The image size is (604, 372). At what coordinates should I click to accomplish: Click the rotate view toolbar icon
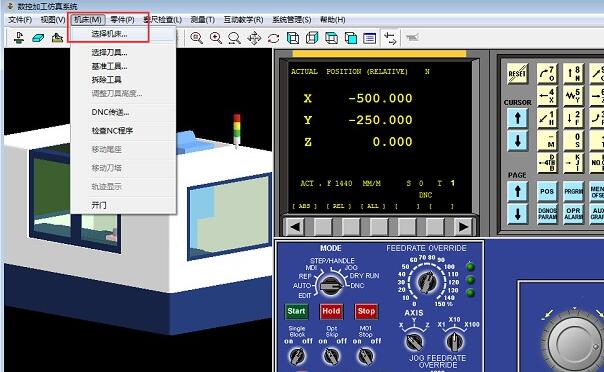[273, 38]
